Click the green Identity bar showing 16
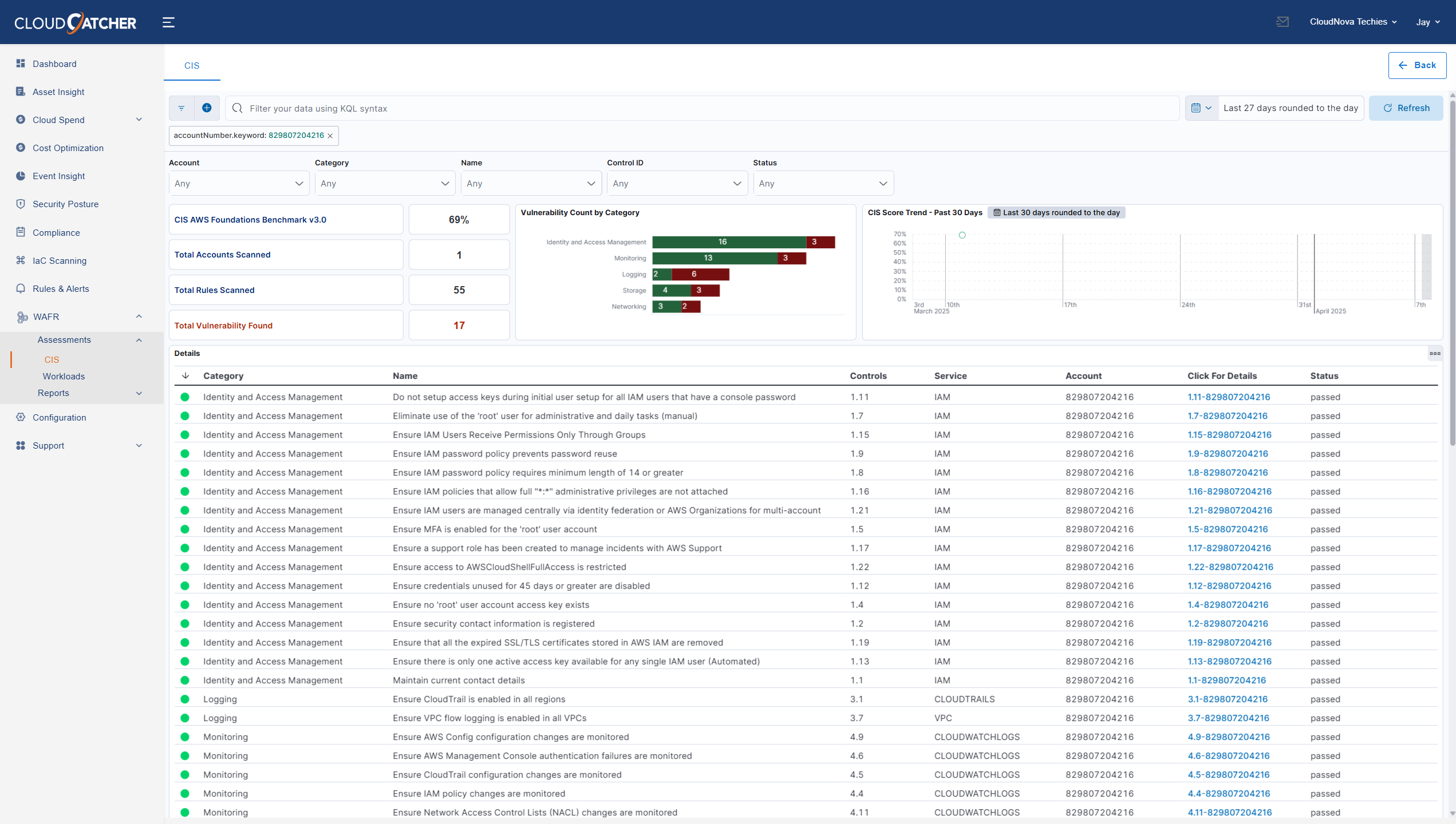This screenshot has width=1456, height=824. [x=729, y=242]
